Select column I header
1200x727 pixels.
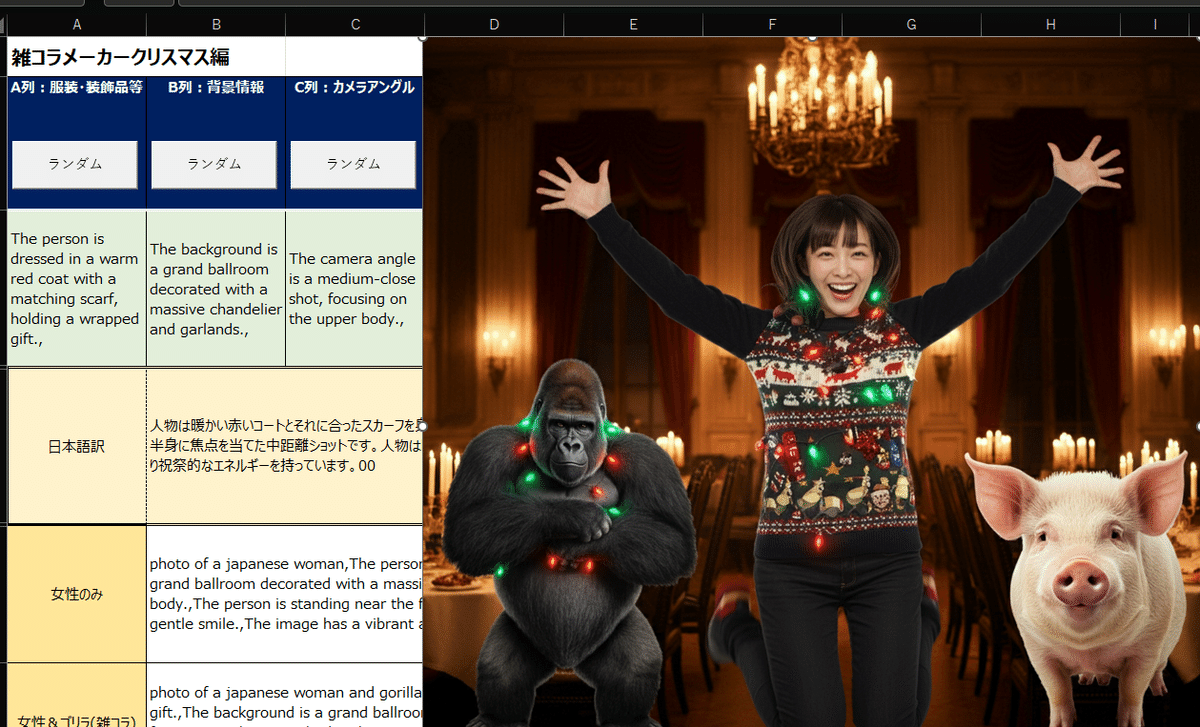[x=1155, y=24]
